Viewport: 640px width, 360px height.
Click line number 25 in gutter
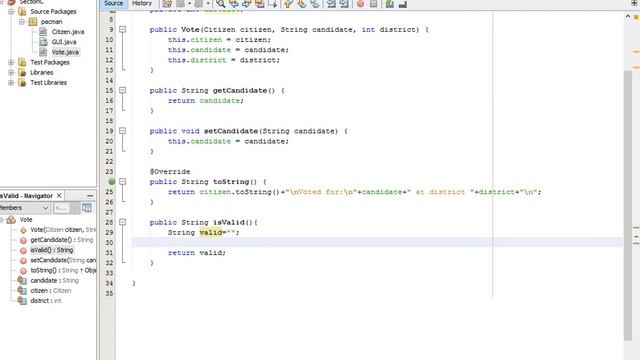coord(109,192)
